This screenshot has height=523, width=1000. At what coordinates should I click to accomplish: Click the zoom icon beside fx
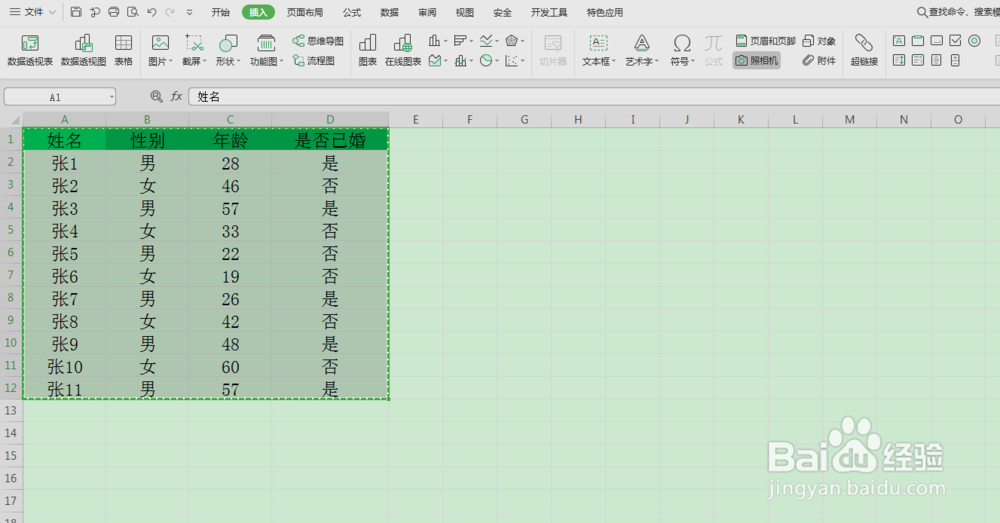pos(156,96)
